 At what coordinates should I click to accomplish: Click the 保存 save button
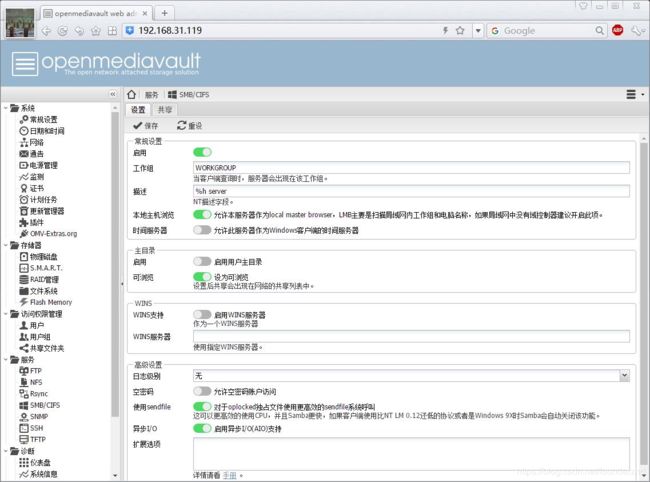(146, 126)
